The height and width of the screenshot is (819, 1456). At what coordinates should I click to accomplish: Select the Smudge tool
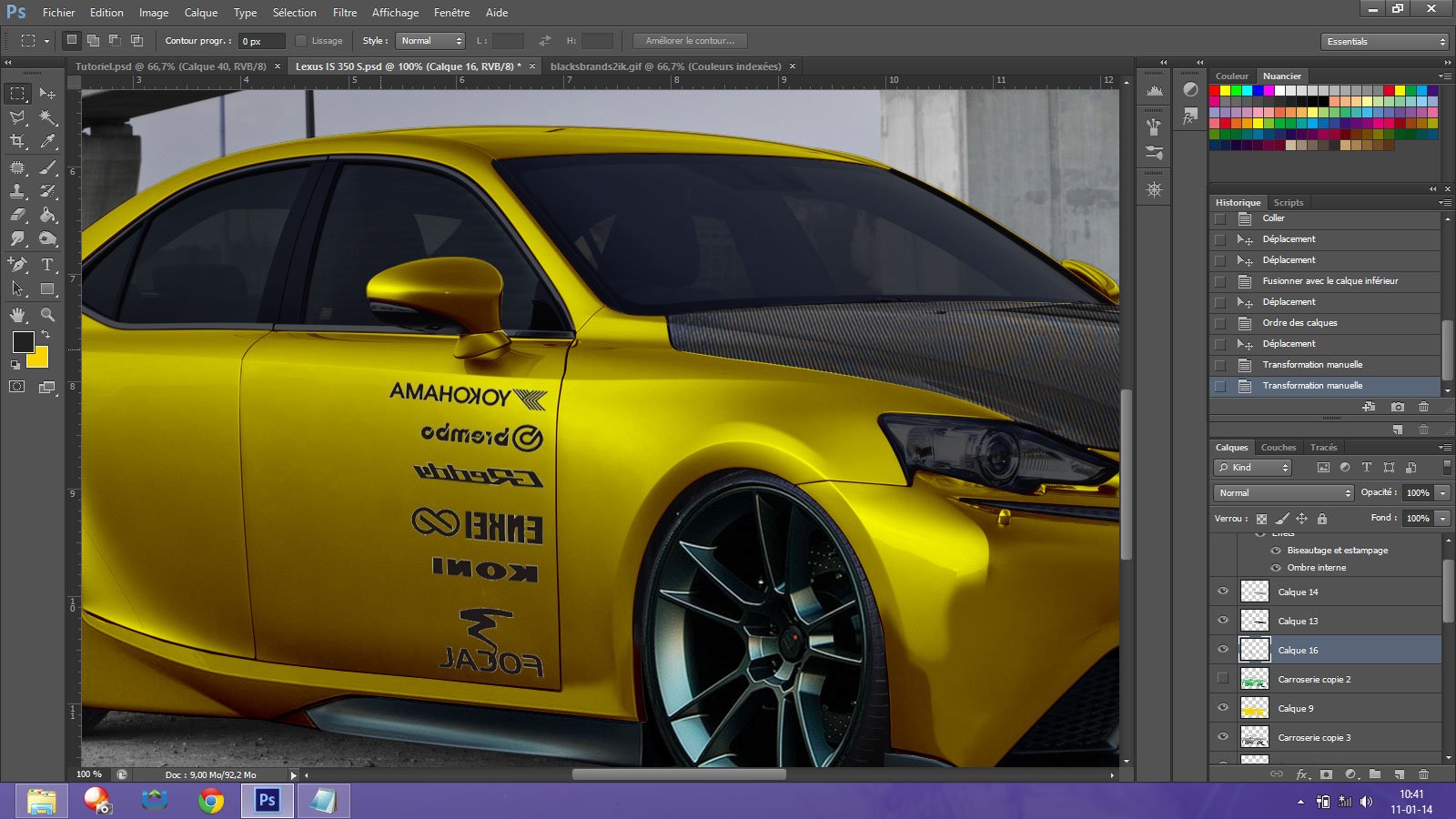coord(17,238)
